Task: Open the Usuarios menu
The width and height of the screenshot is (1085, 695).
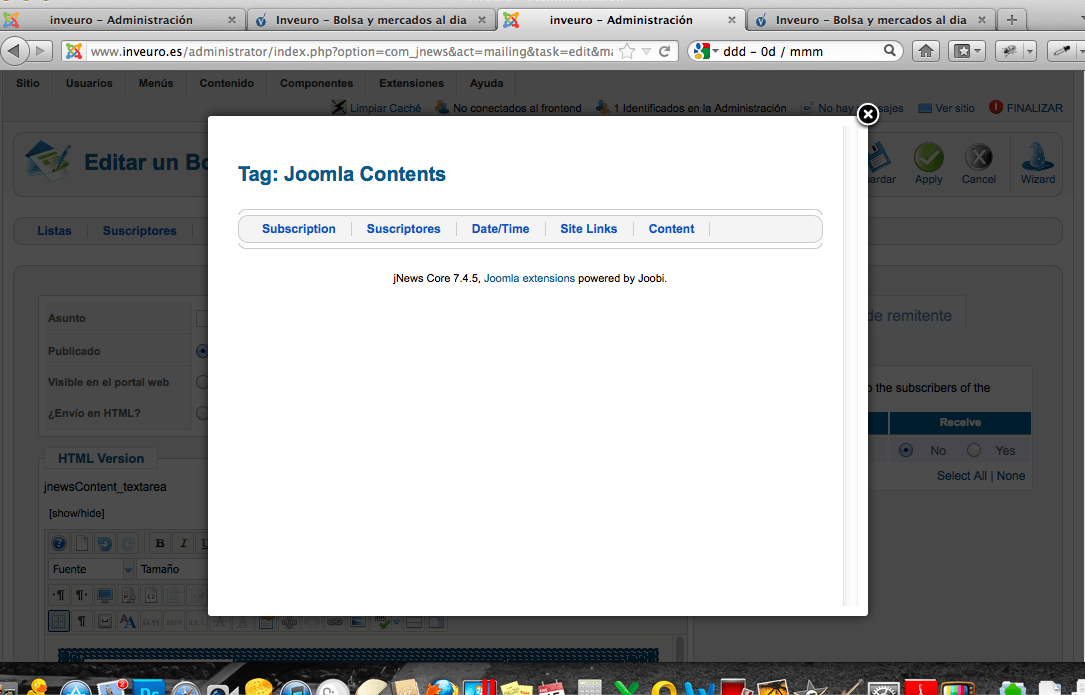Action: (89, 83)
